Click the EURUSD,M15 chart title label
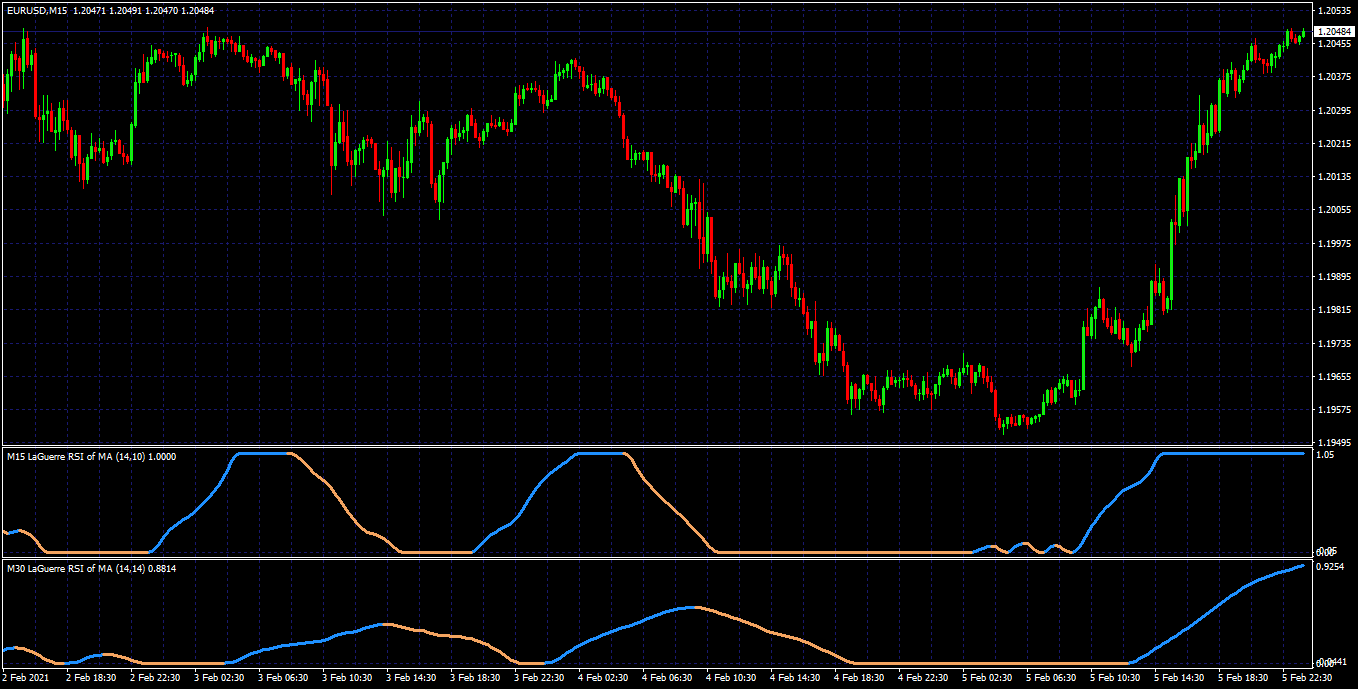 (36, 10)
